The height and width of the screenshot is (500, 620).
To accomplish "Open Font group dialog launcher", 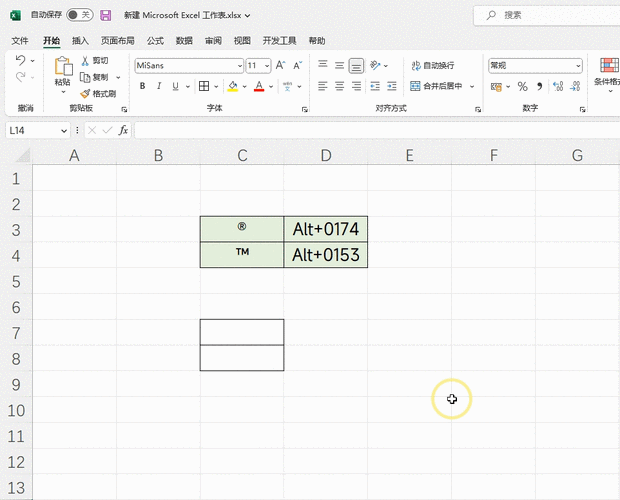I will [304, 109].
